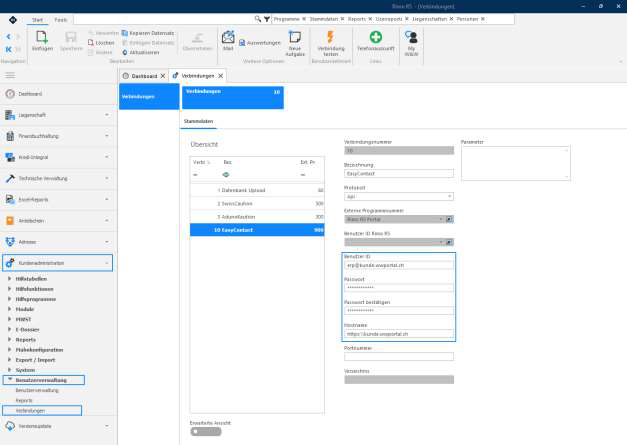Remove the Liegenschaften filter tag
Viewport: 627px width, 445px height.
click(451, 19)
